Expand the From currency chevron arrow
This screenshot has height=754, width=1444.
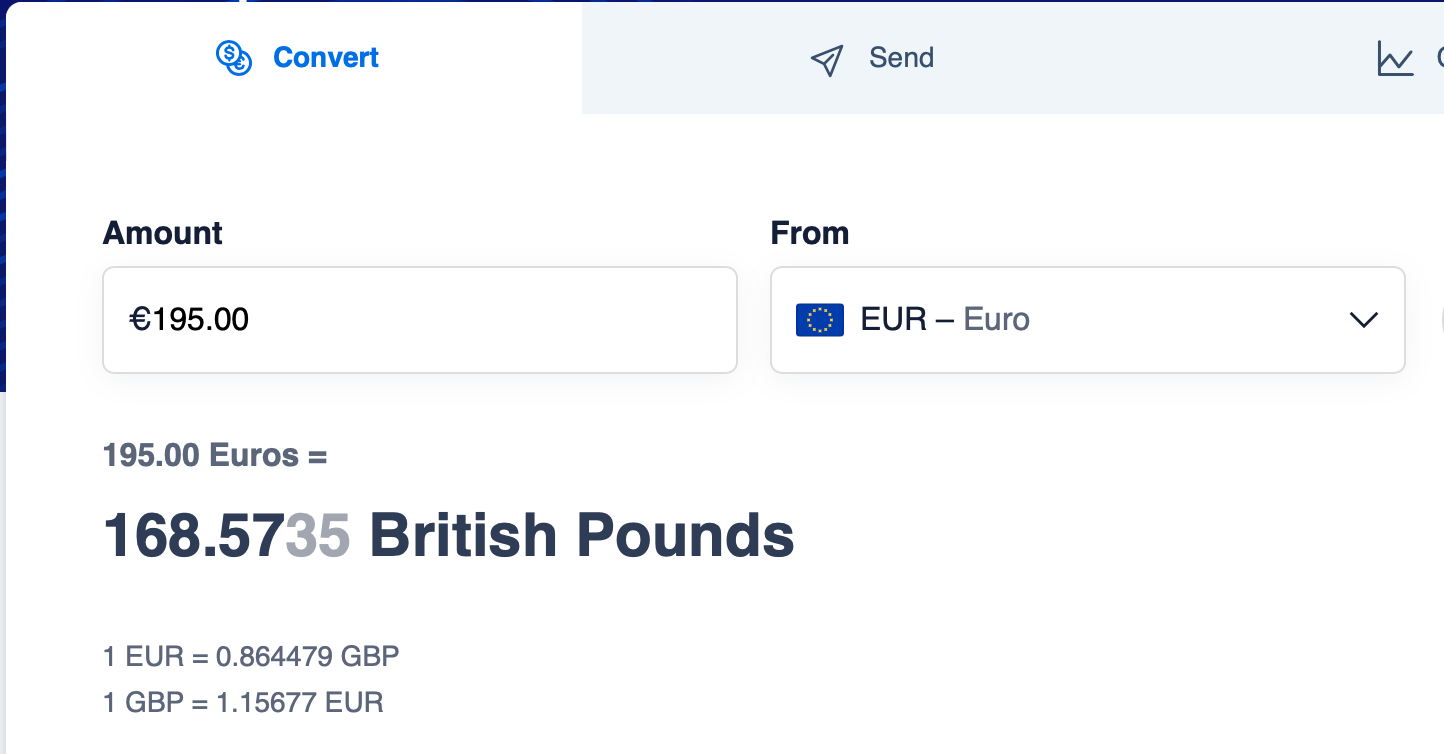1364,320
